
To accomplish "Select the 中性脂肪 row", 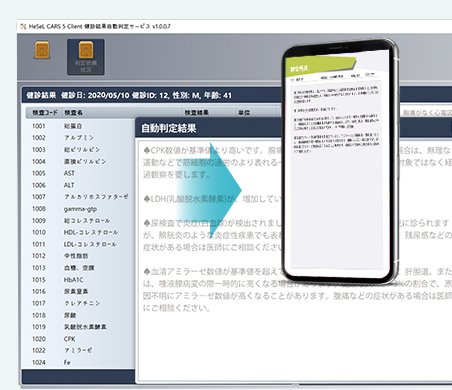I will click(80, 256).
